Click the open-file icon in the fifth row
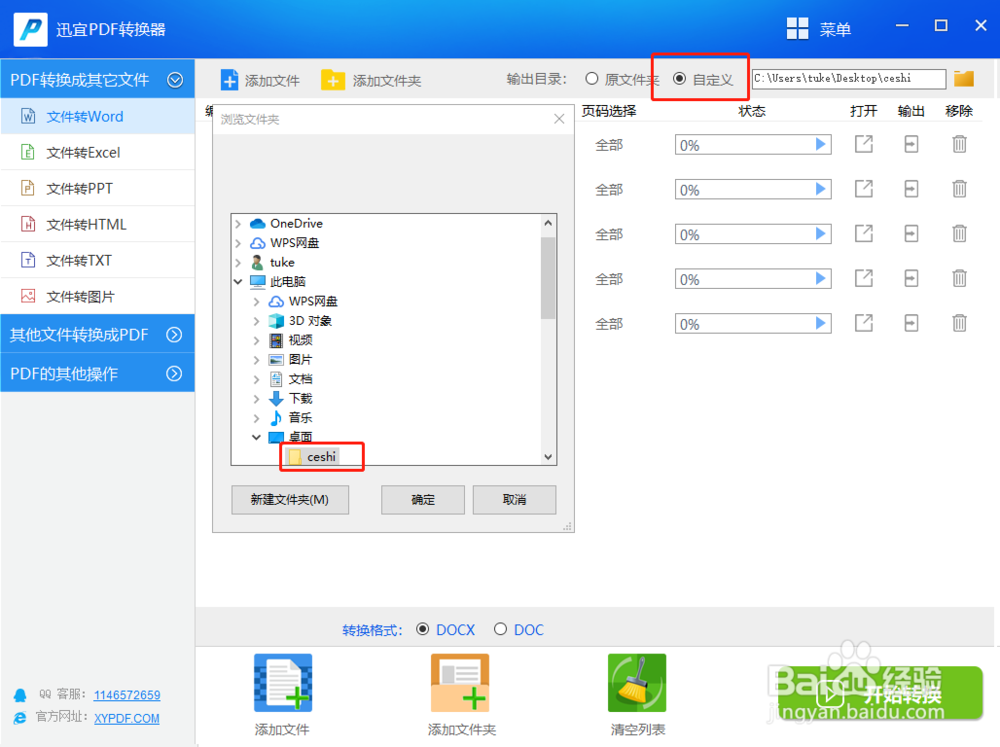The height and width of the screenshot is (747, 1000). tap(864, 323)
